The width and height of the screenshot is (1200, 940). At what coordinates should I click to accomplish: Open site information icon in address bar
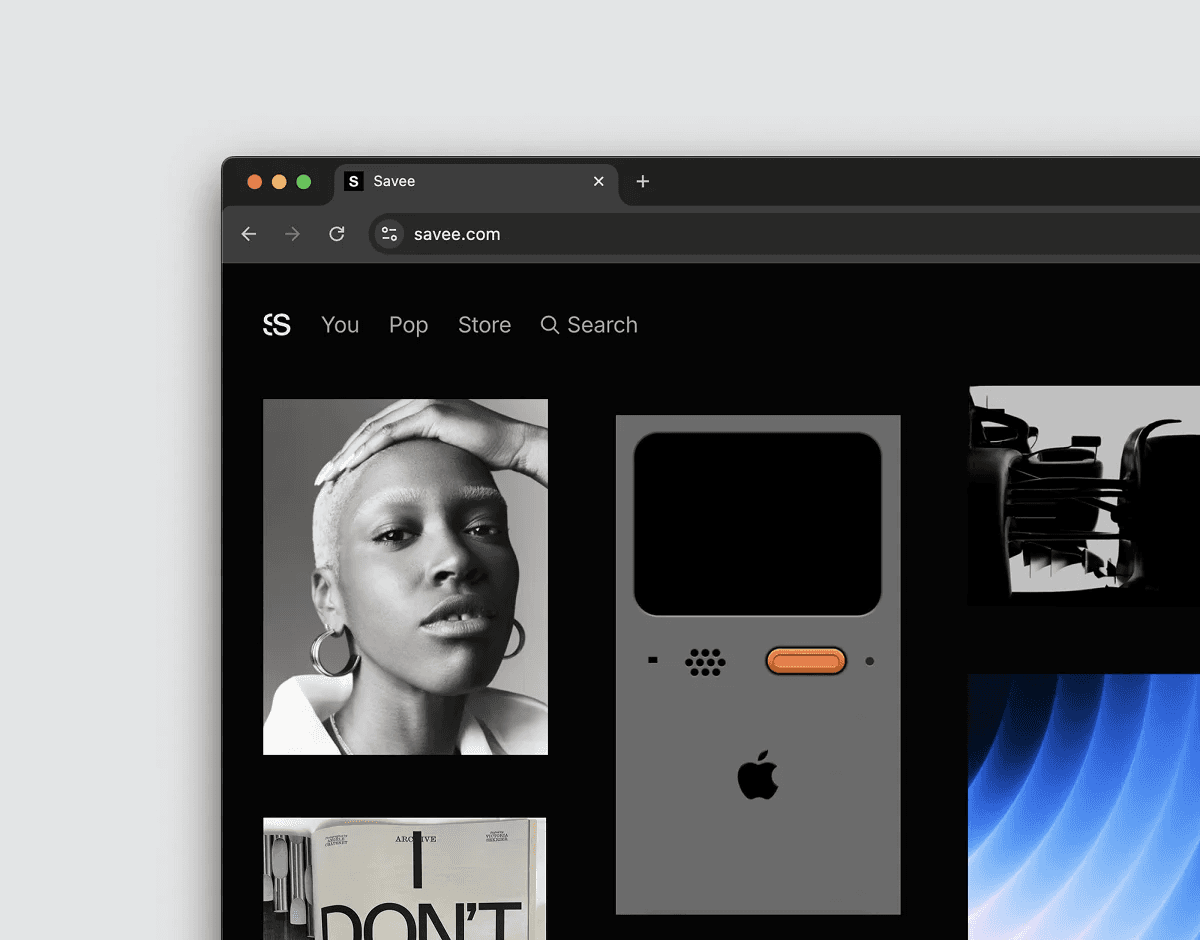tap(389, 234)
